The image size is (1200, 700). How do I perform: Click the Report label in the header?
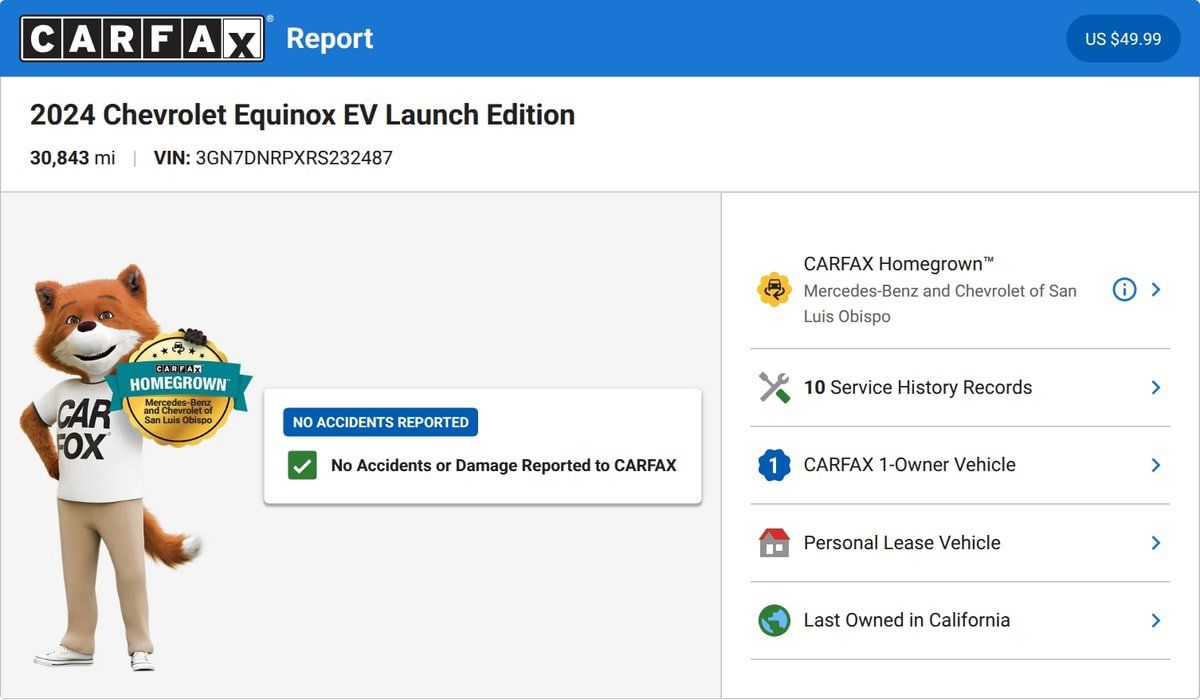point(330,39)
